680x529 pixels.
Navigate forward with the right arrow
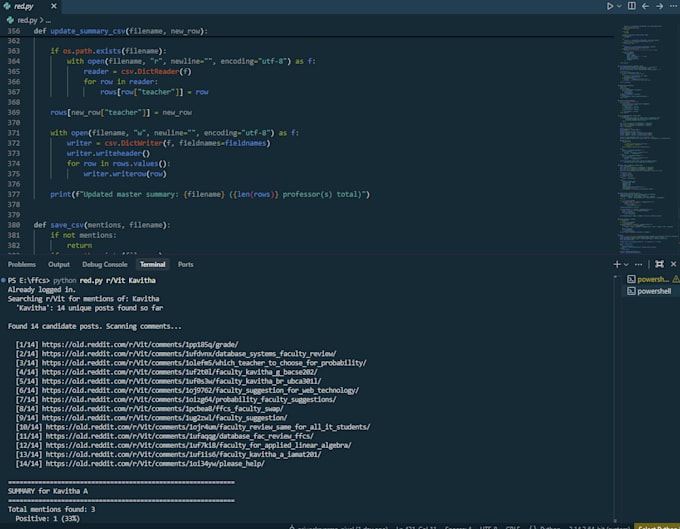tap(659, 6)
